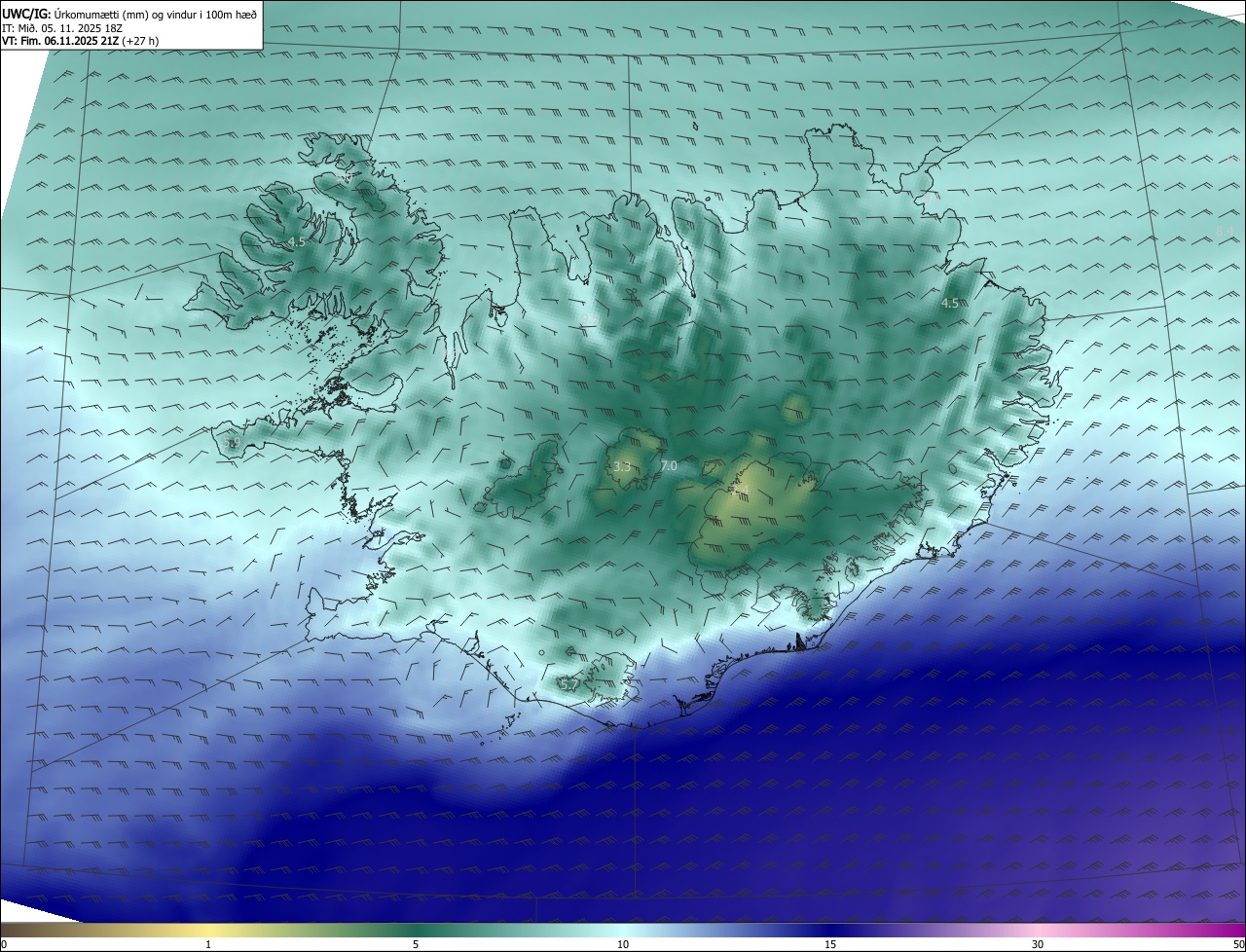
Task: Select the 'IT: Mið. 05. 11. 2025 18Z' line
Action: [x=64, y=28]
